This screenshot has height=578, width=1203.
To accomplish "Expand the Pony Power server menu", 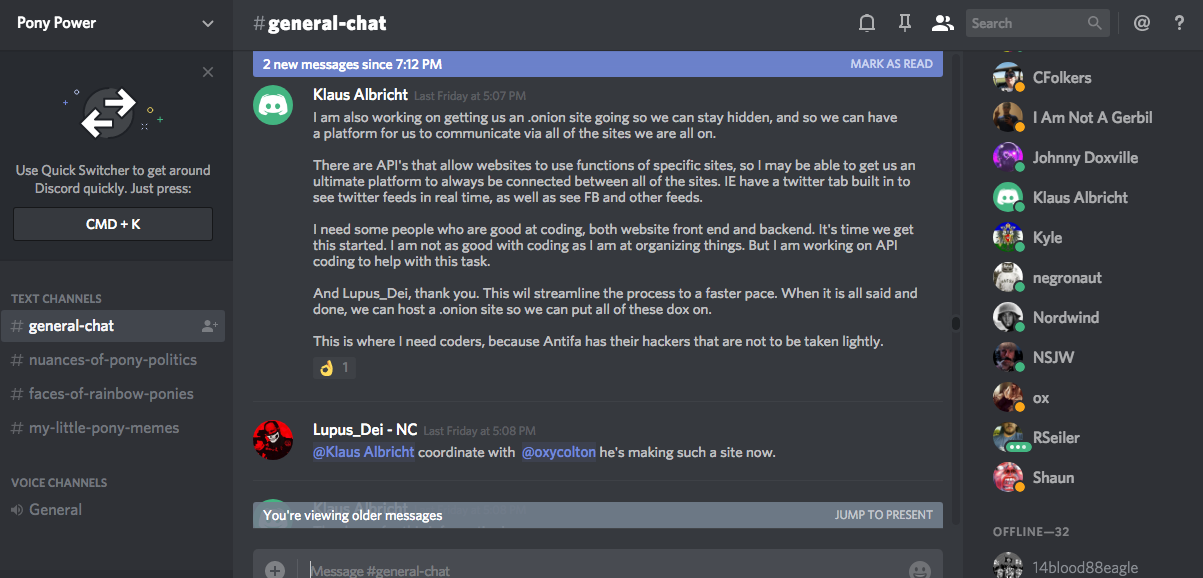I will coord(207,23).
